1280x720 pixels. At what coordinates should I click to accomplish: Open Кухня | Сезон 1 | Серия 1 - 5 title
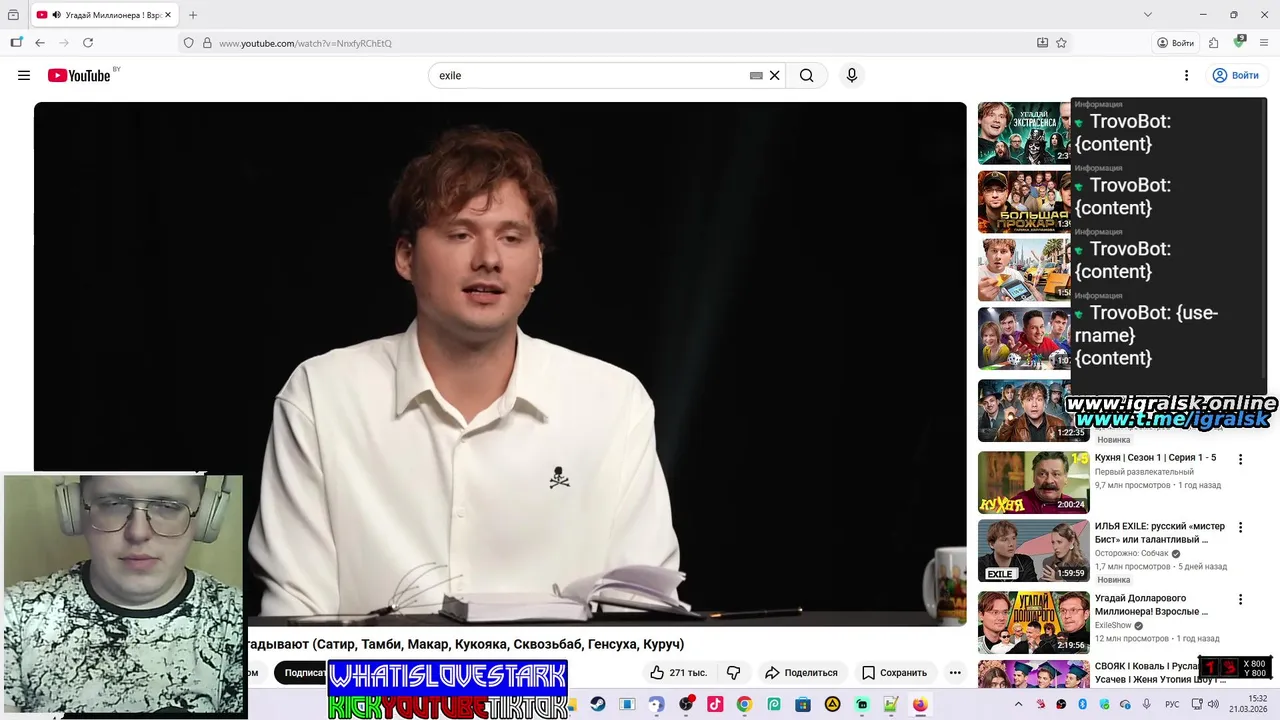click(x=1155, y=458)
